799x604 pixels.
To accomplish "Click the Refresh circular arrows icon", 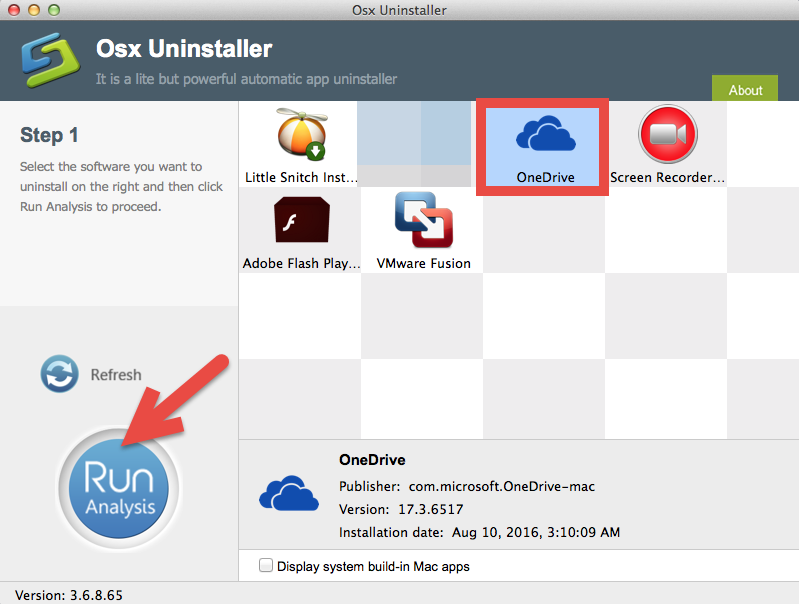I will (60, 374).
